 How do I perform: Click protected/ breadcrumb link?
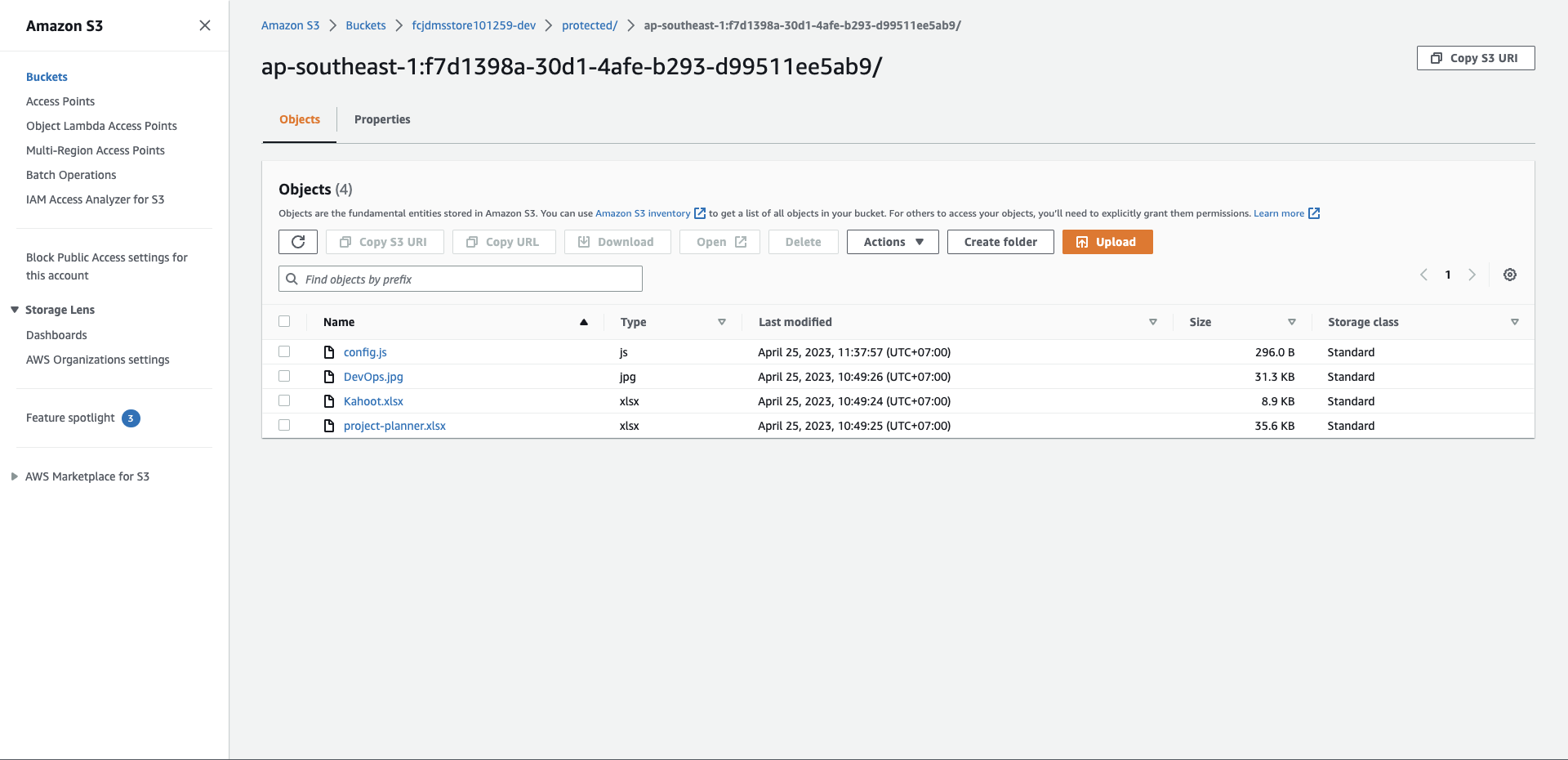(590, 25)
